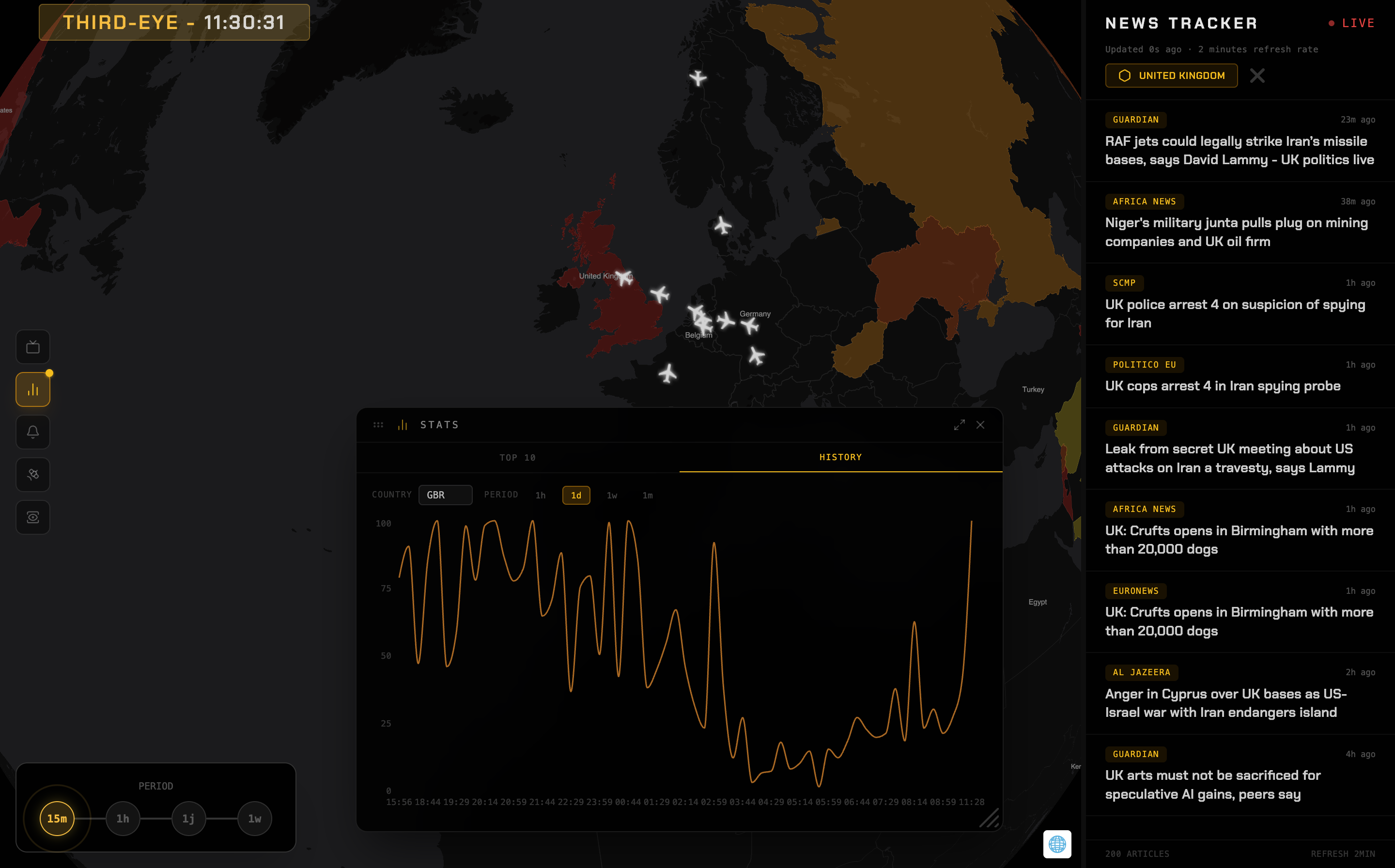Click the United Kingdom filter chip
1395x868 pixels.
coord(1171,76)
